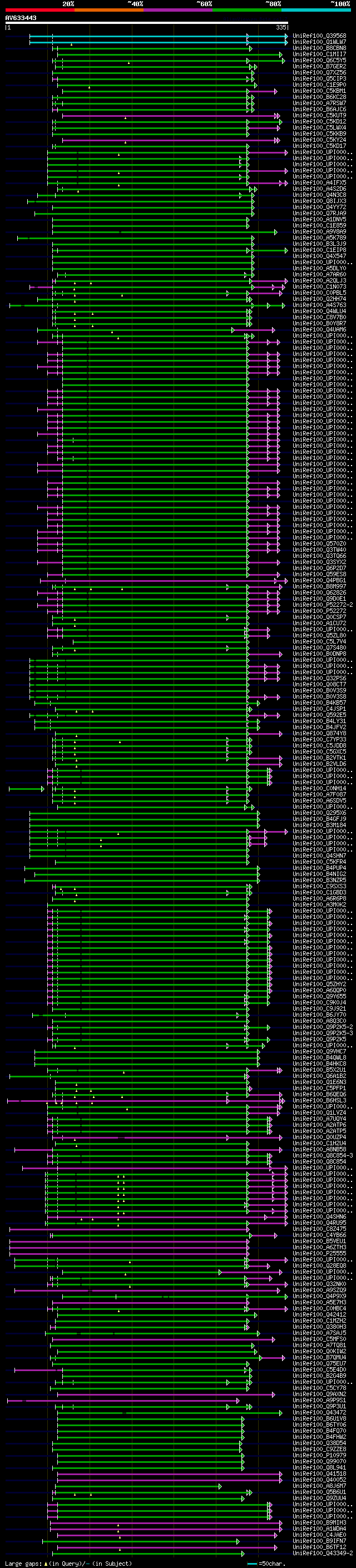Click the orange ~40% identity legend segment
The image size is (356, 1568).
click(109, 10)
